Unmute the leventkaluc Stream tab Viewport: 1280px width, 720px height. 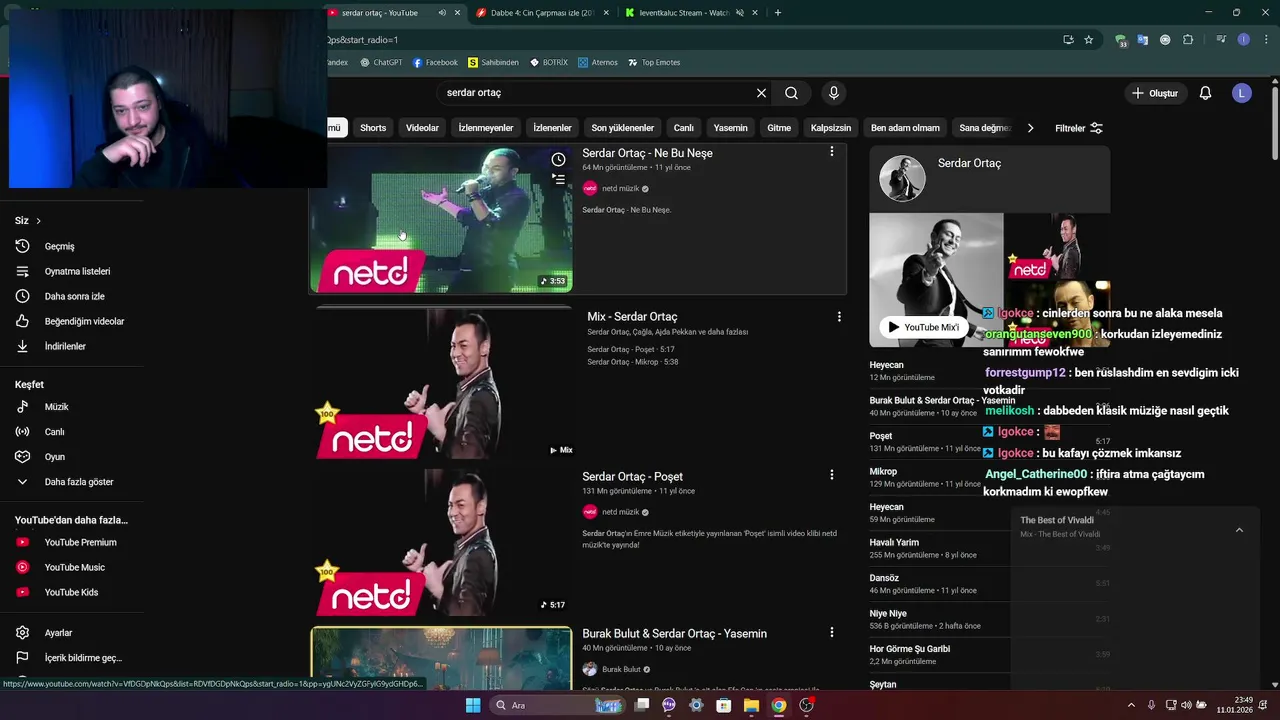click(x=740, y=13)
